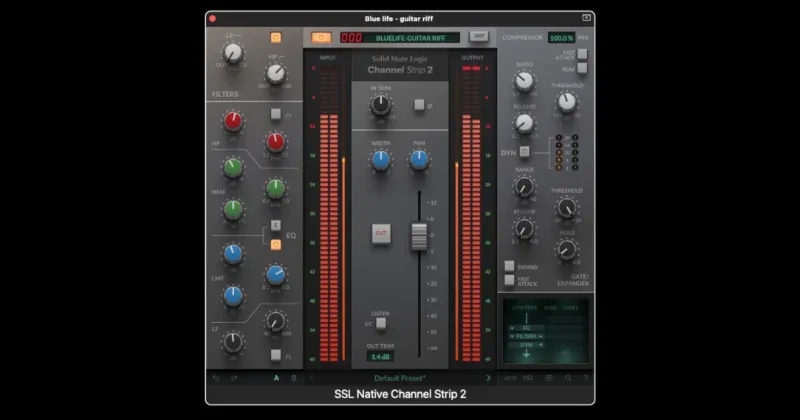Open help with the question mark icon

(586, 378)
